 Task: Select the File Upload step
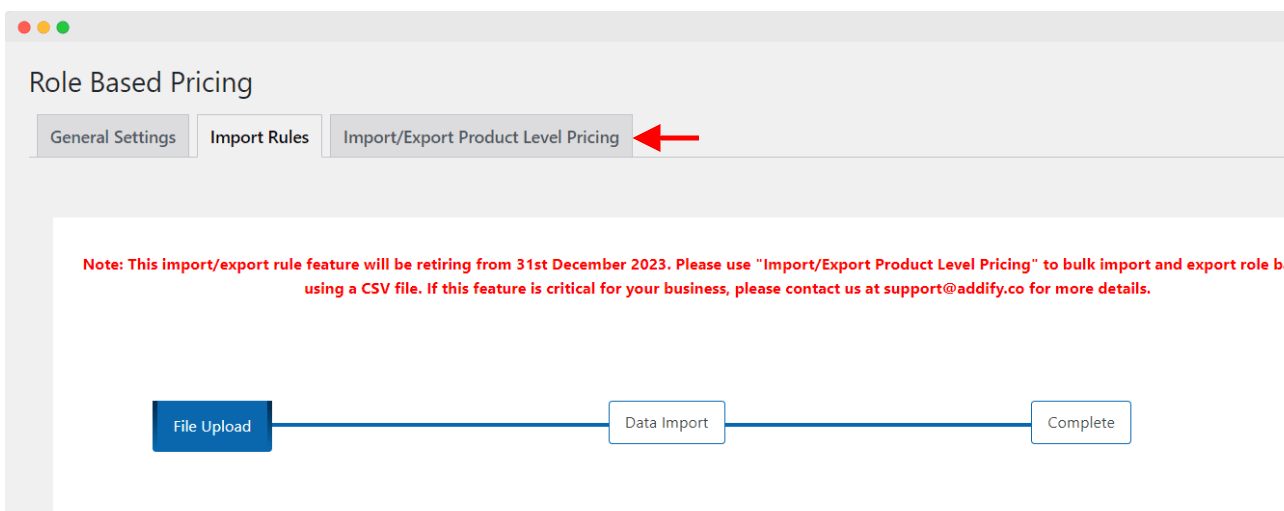click(212, 426)
